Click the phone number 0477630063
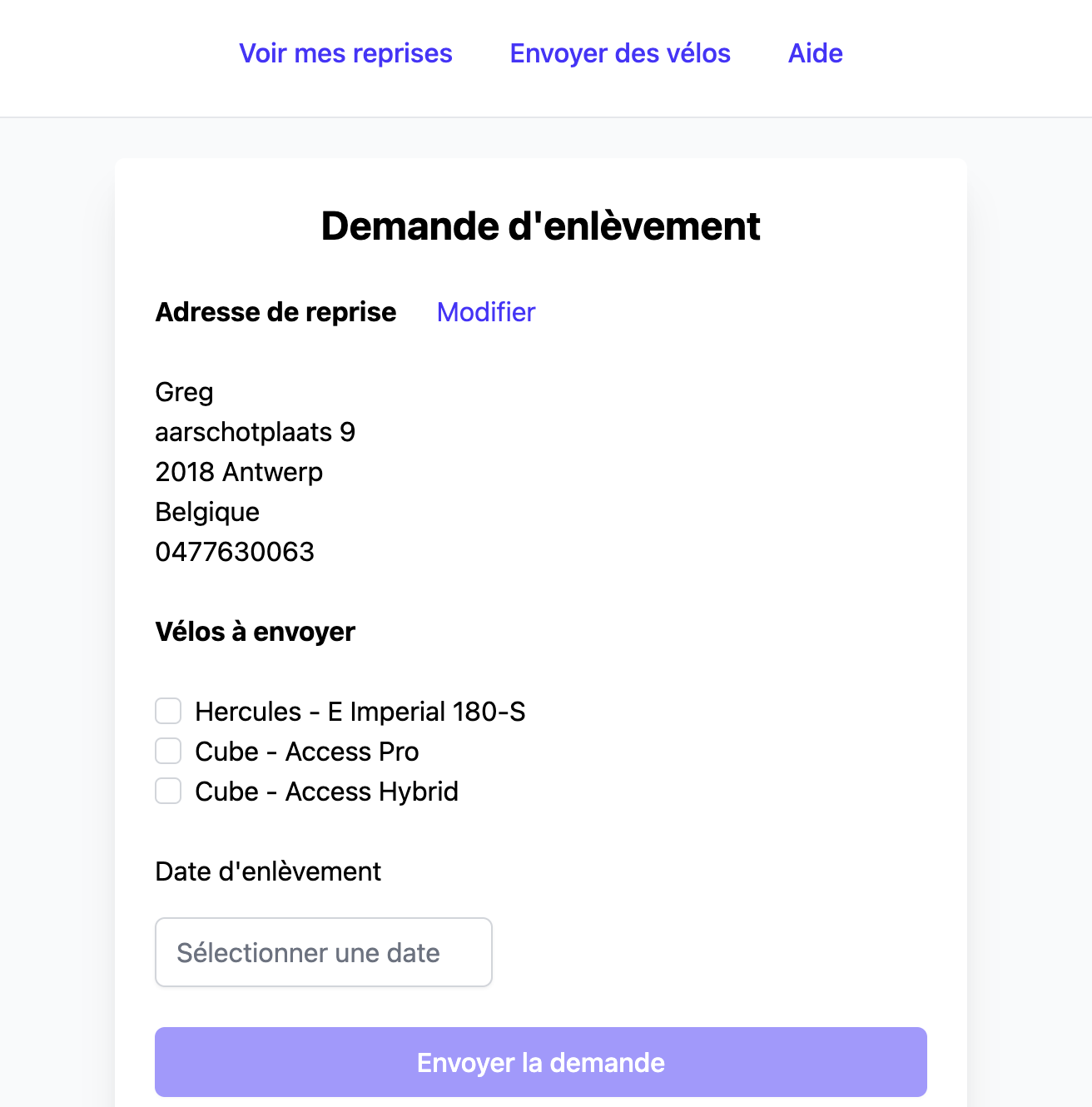 click(x=235, y=552)
